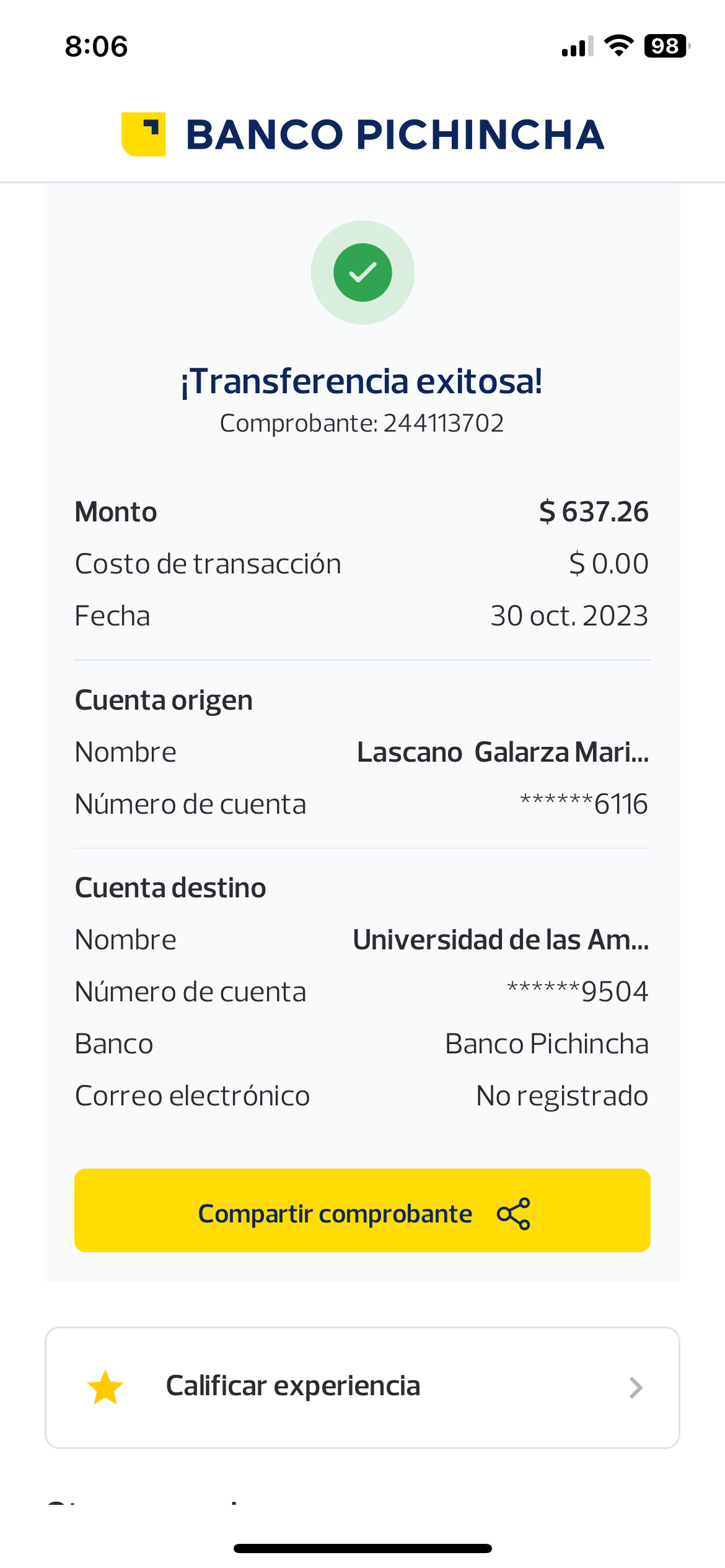Tap the origin account number ending 6116

(584, 804)
